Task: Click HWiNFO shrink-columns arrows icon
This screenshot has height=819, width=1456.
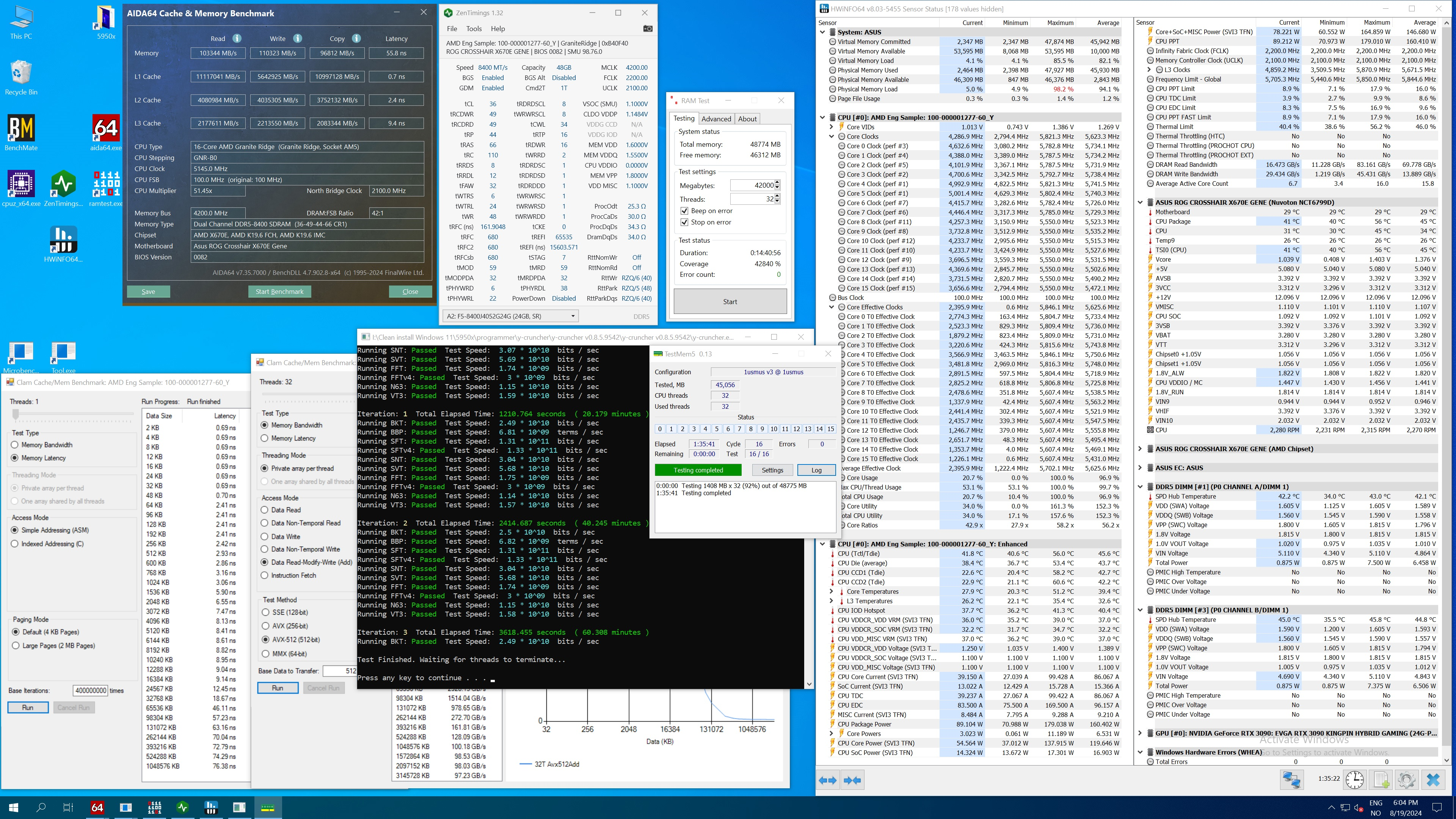Action: tap(852, 780)
